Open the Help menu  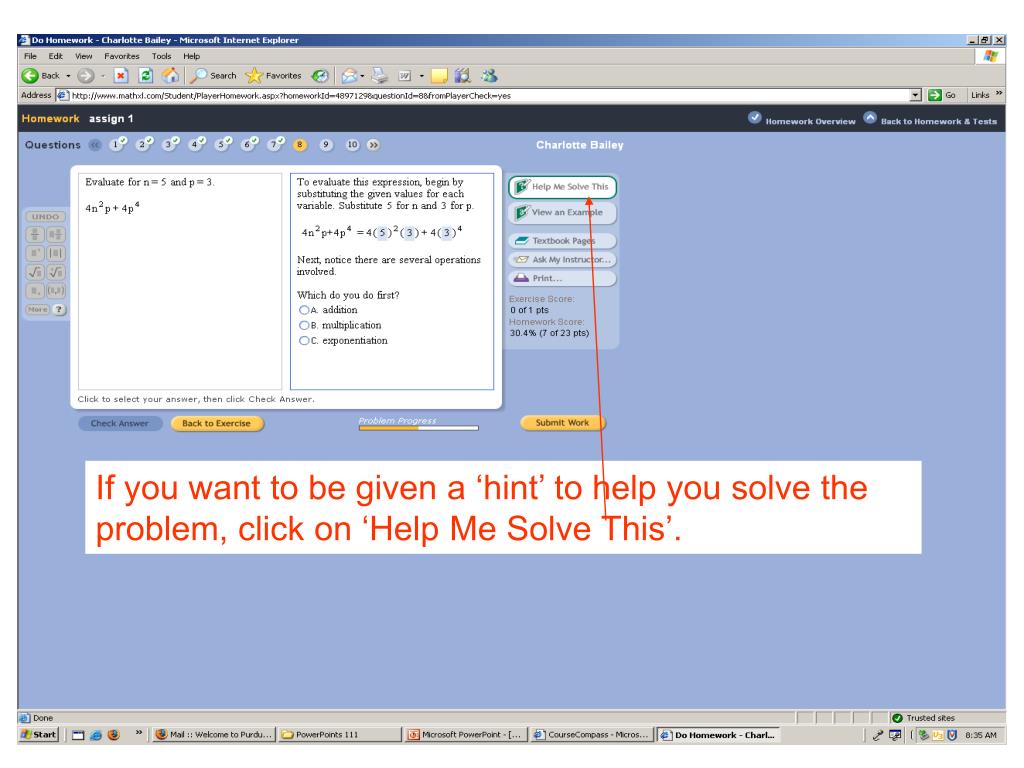pos(191,56)
